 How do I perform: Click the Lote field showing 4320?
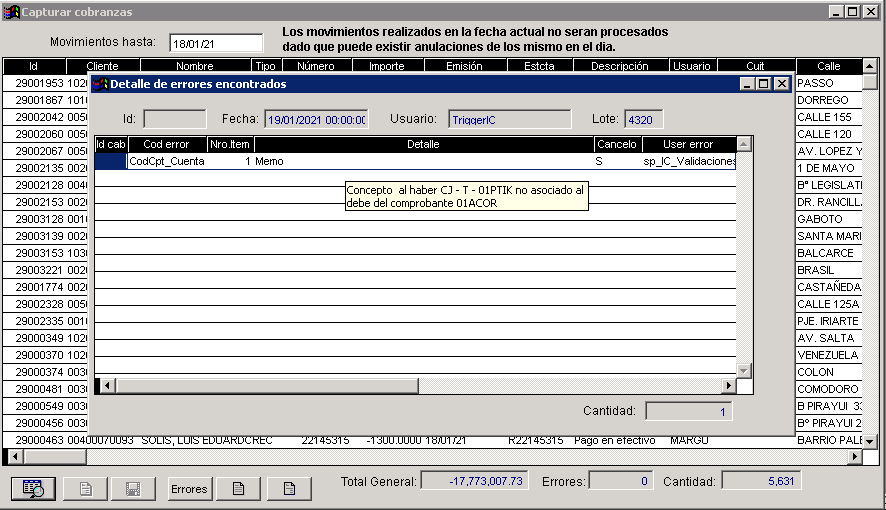643,119
